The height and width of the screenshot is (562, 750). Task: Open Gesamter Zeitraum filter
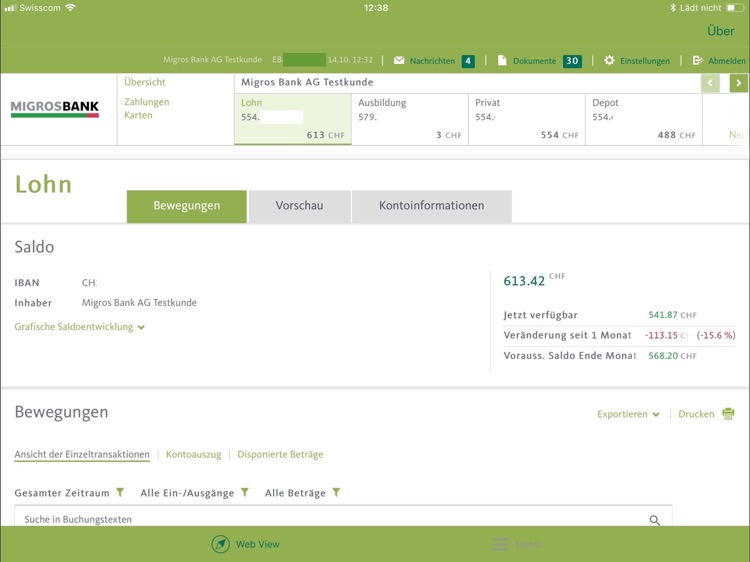[x=69, y=493]
